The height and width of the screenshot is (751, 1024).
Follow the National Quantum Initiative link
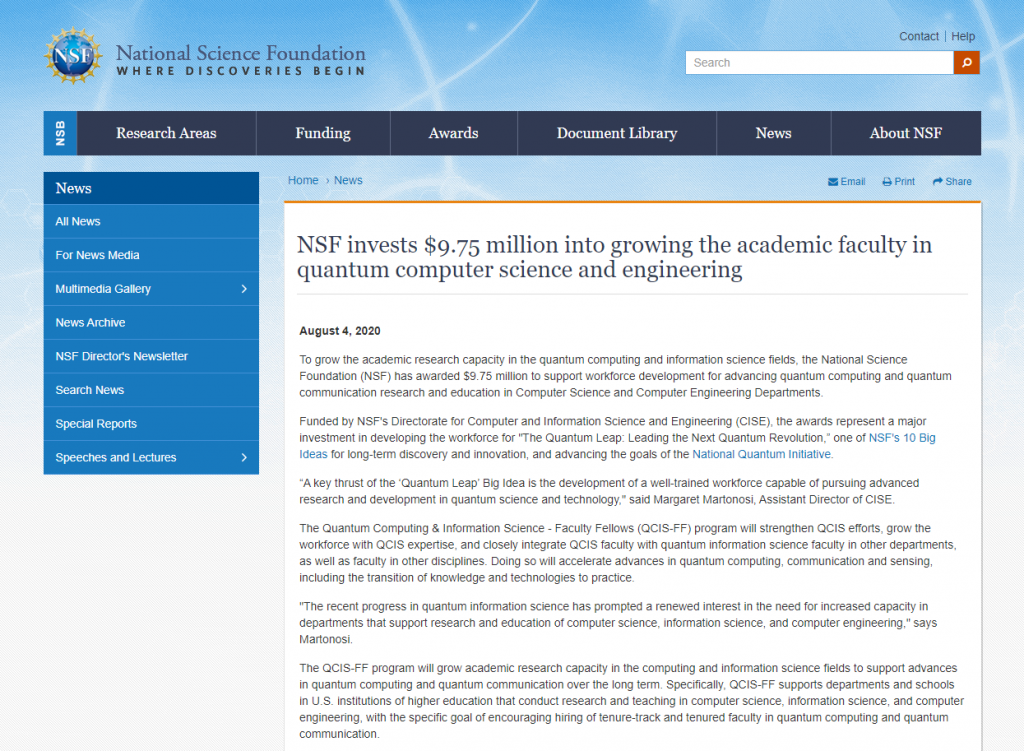tap(761, 455)
